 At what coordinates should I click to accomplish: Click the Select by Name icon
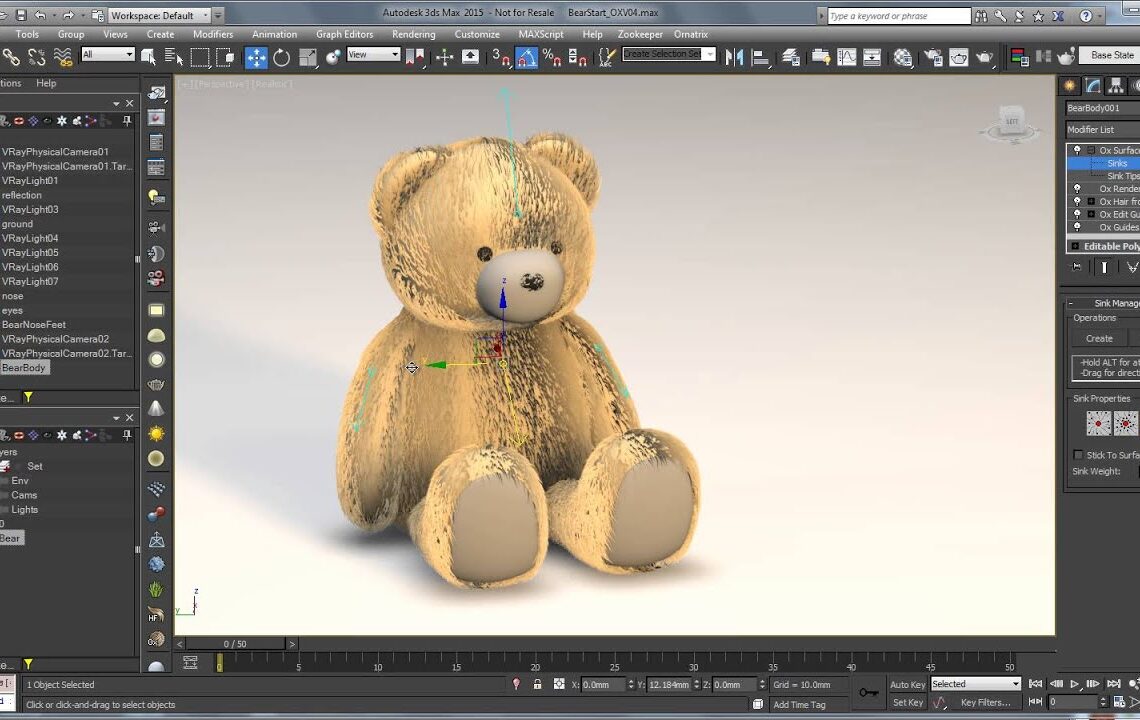coord(174,57)
